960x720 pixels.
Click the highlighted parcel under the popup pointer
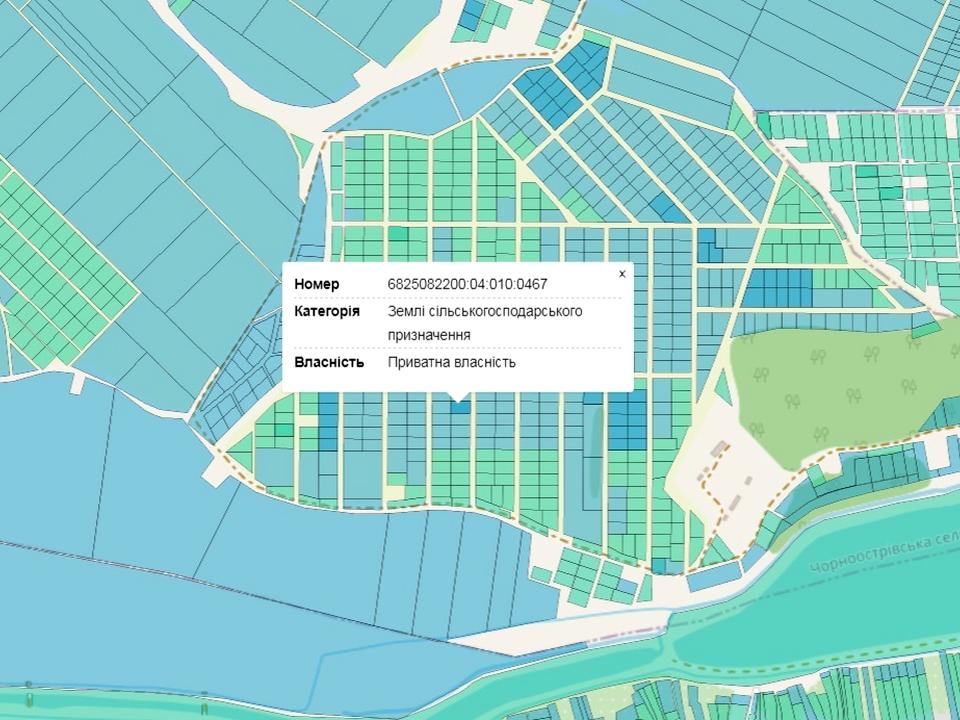pyautogui.click(x=460, y=407)
